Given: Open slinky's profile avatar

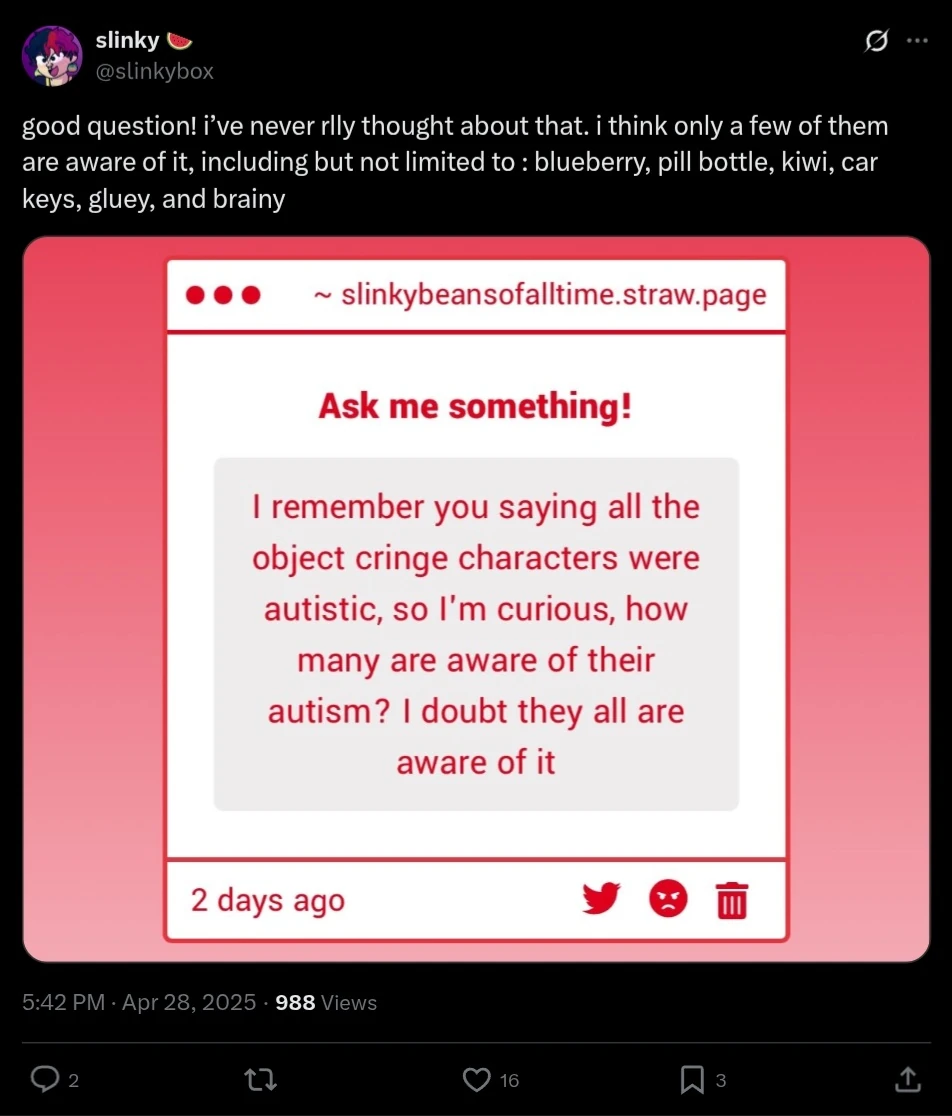Looking at the screenshot, I should pos(52,56).
